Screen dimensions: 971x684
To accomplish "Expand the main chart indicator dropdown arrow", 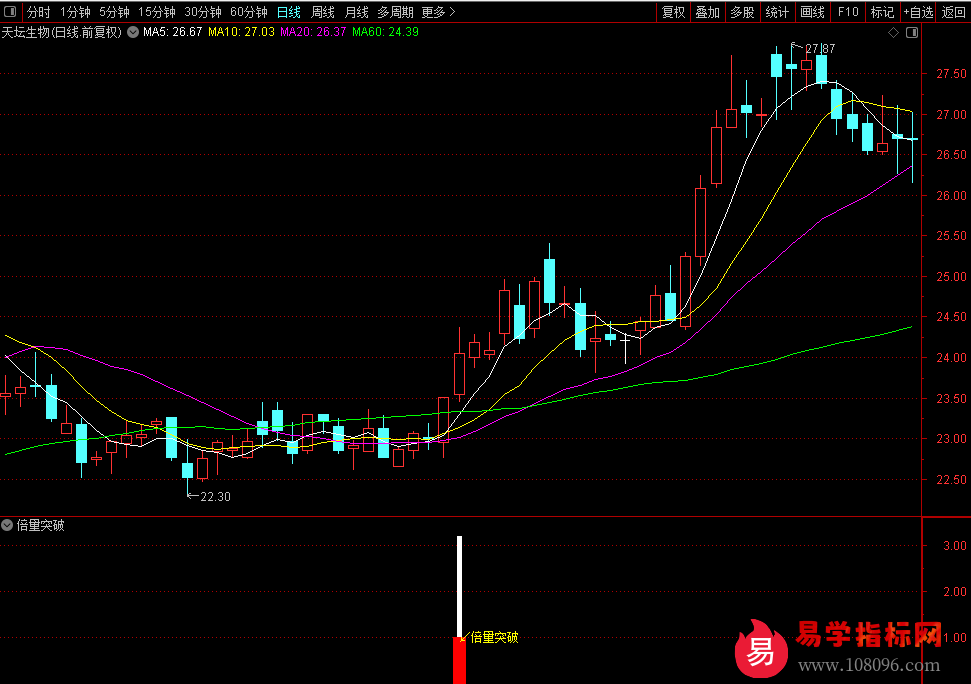I will 133,32.
